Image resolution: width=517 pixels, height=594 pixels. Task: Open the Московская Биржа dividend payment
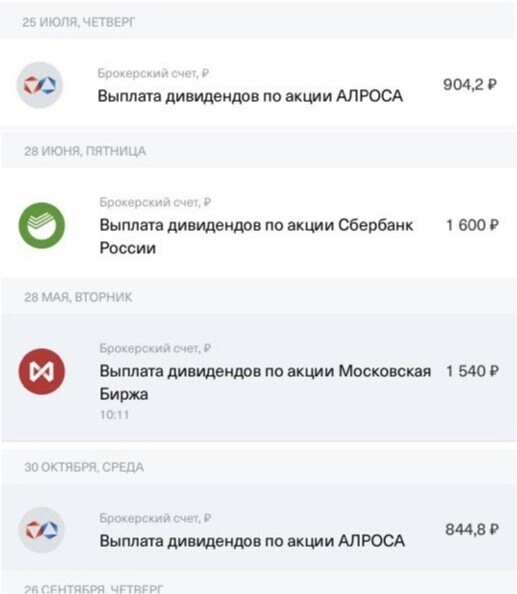pyautogui.click(x=258, y=378)
